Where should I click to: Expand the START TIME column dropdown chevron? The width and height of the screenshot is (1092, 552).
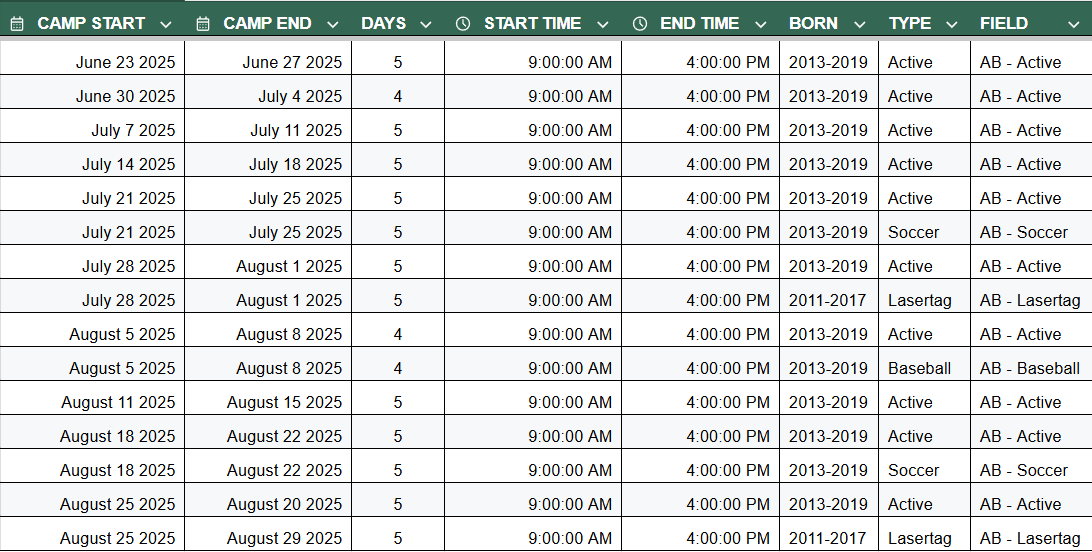coord(602,24)
